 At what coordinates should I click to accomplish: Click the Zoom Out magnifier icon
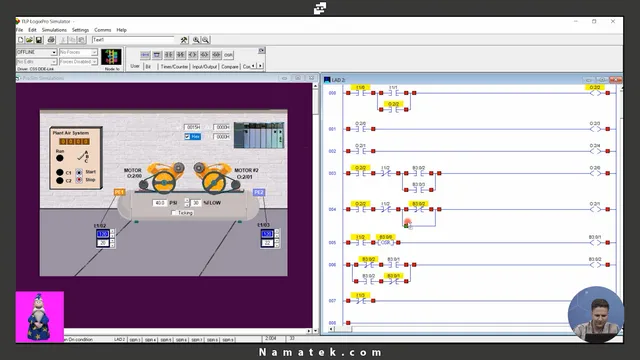(205, 40)
